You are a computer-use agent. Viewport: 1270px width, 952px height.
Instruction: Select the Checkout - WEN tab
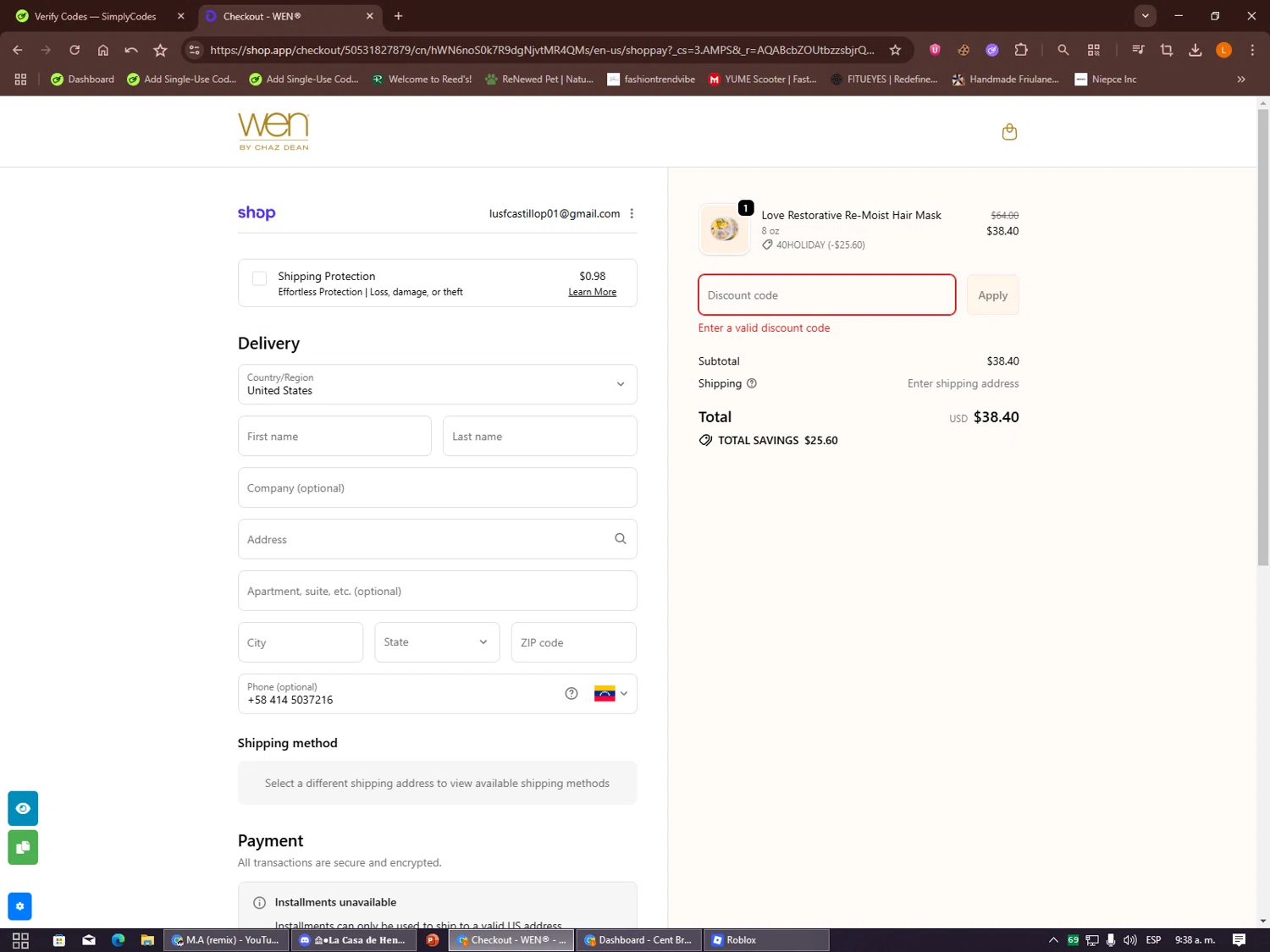click(290, 16)
